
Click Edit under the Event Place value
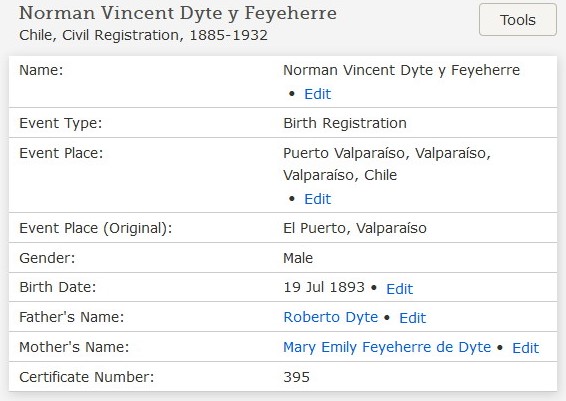pyautogui.click(x=317, y=199)
